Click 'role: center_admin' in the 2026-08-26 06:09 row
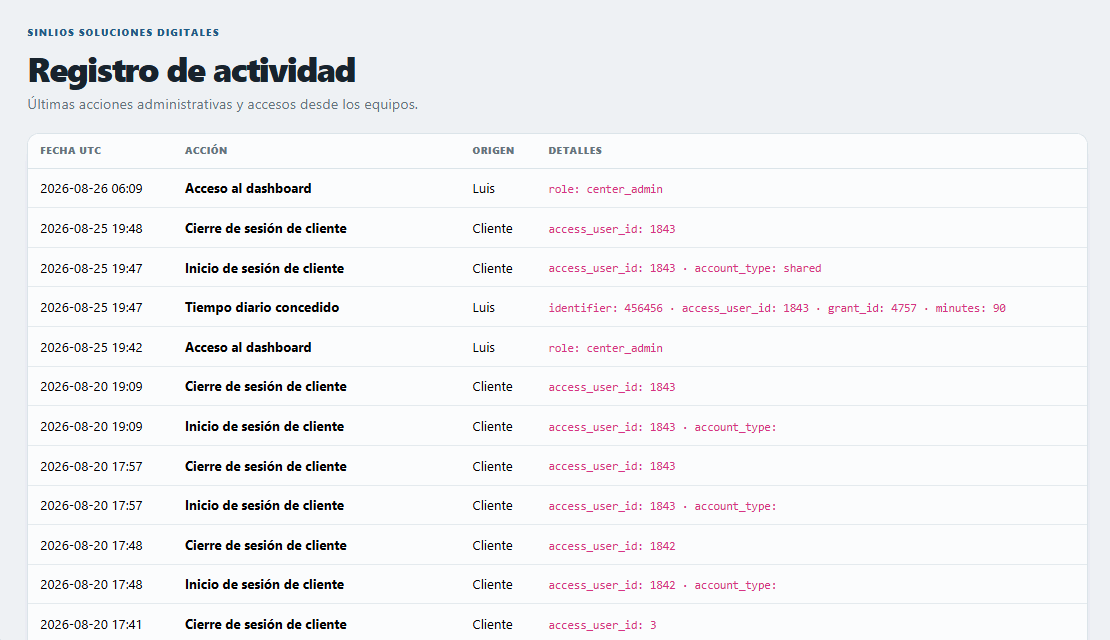 click(605, 190)
